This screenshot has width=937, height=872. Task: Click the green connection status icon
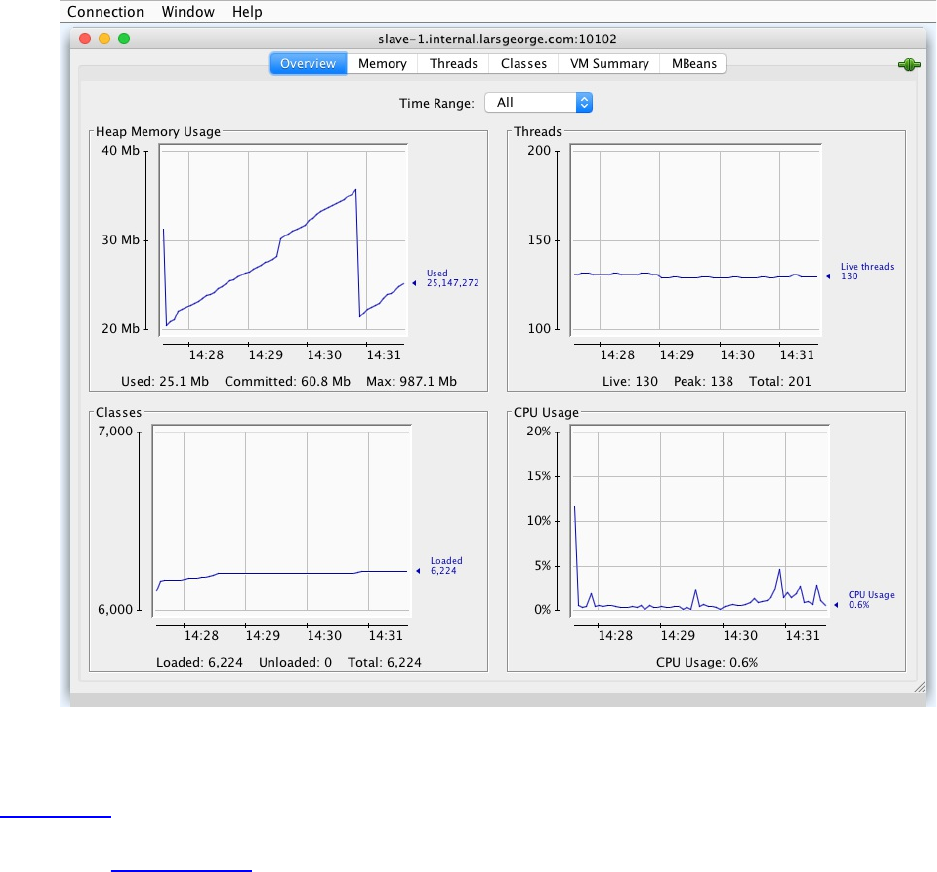pyautogui.click(x=909, y=65)
